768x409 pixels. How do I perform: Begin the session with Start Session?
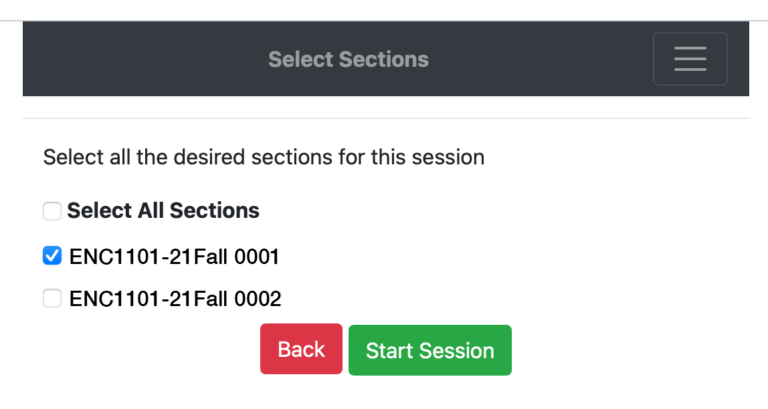click(x=430, y=350)
